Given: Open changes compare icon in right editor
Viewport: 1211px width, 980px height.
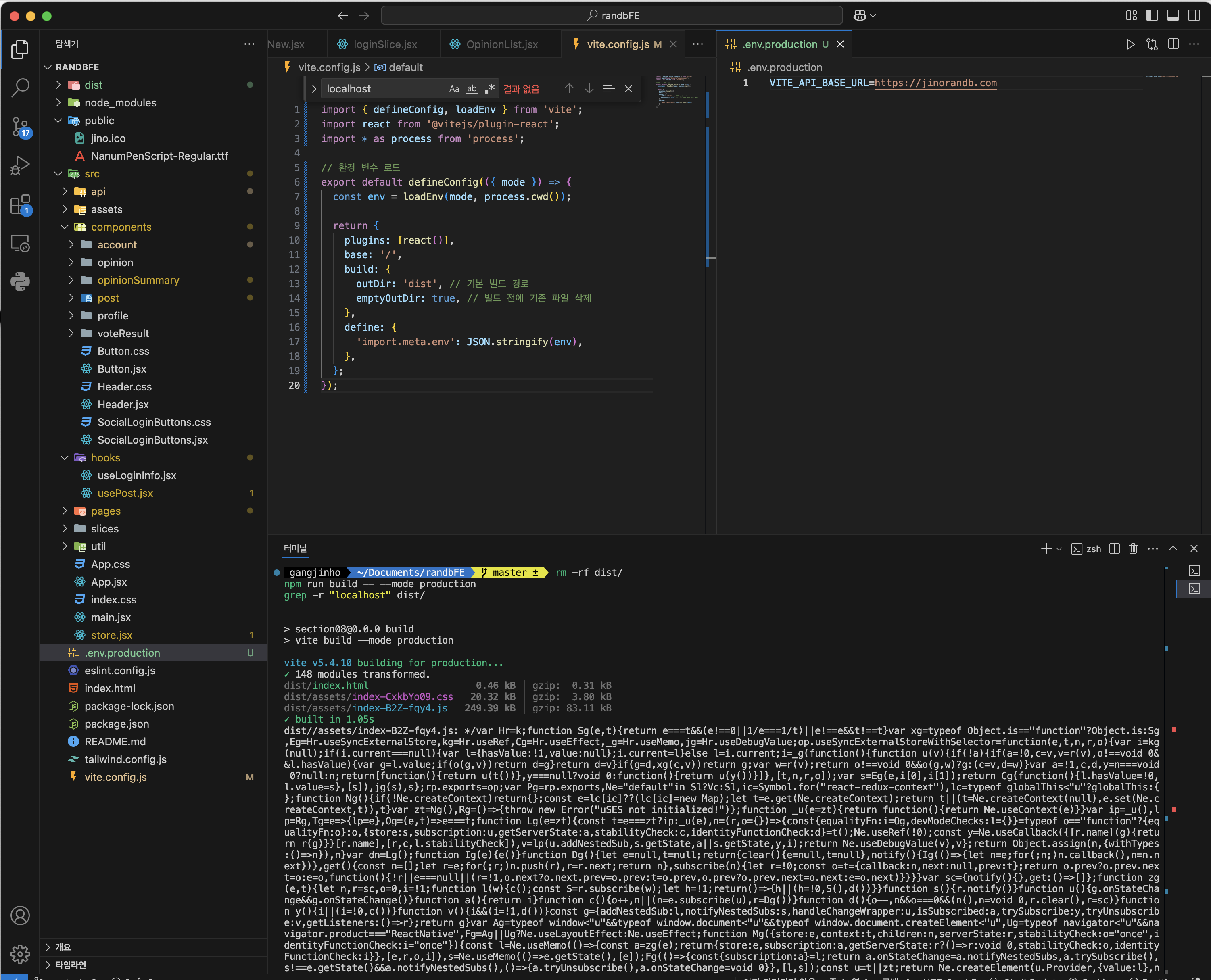Looking at the screenshot, I should point(1152,44).
